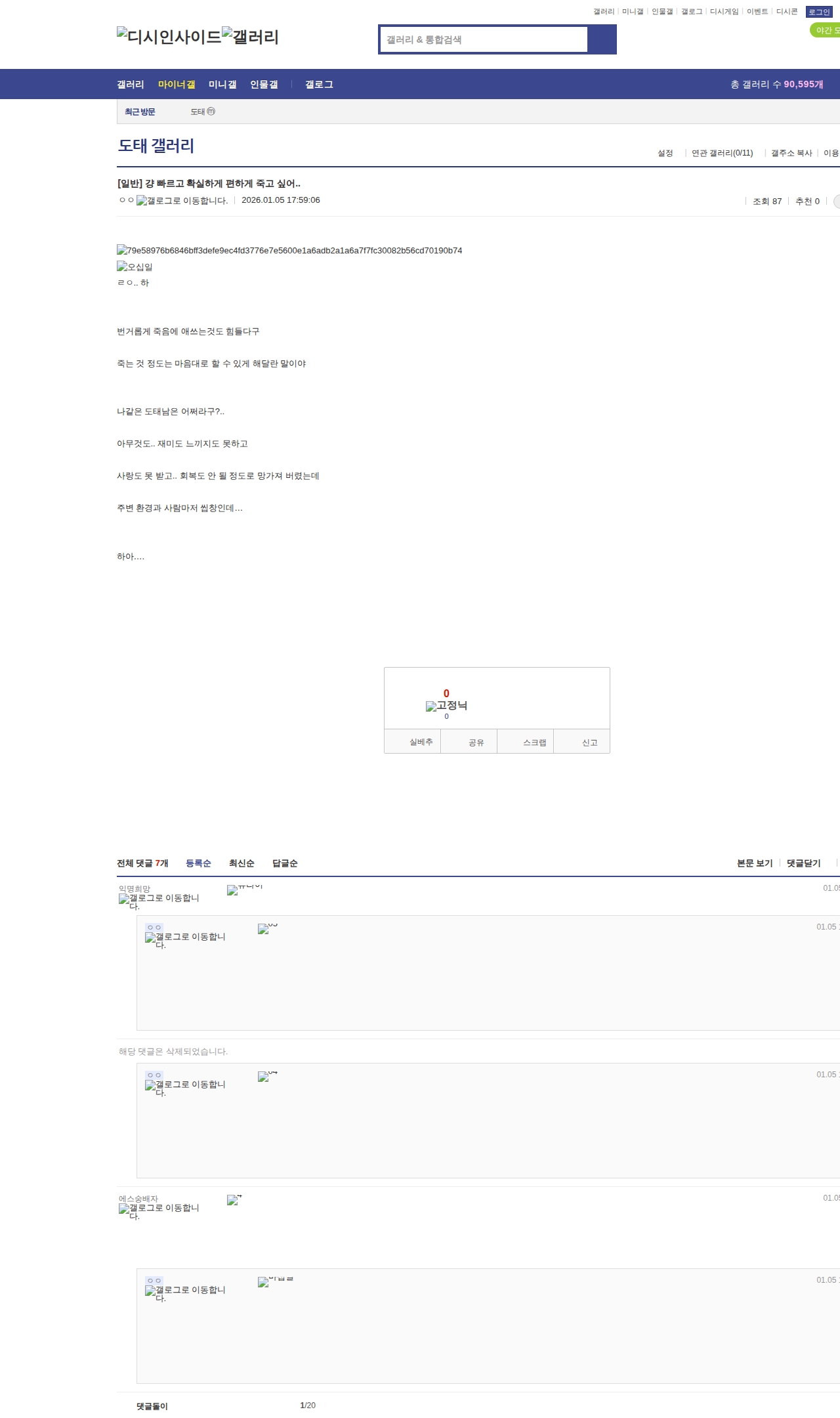The height and width of the screenshot is (1418, 840).
Task: Focus the 갤러리 & 통합검색 search field
Action: [x=484, y=39]
